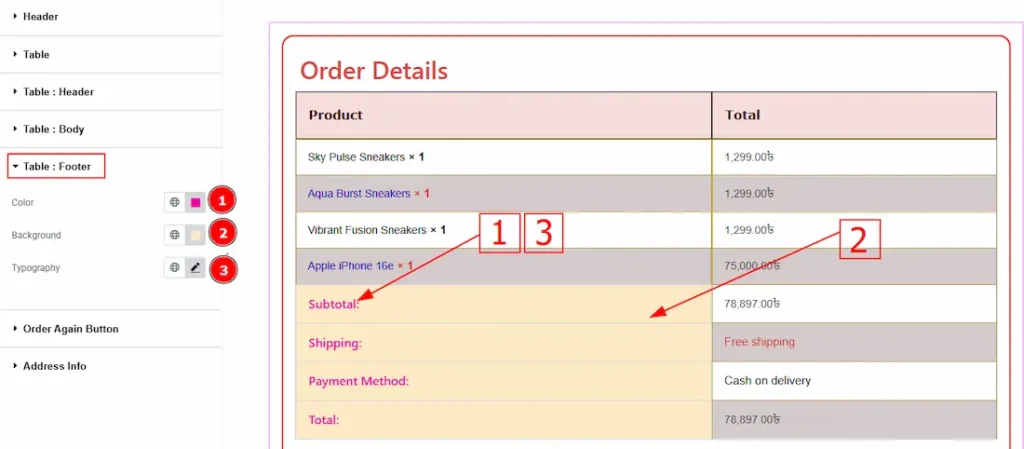Open the Background color swatch

tap(195, 235)
